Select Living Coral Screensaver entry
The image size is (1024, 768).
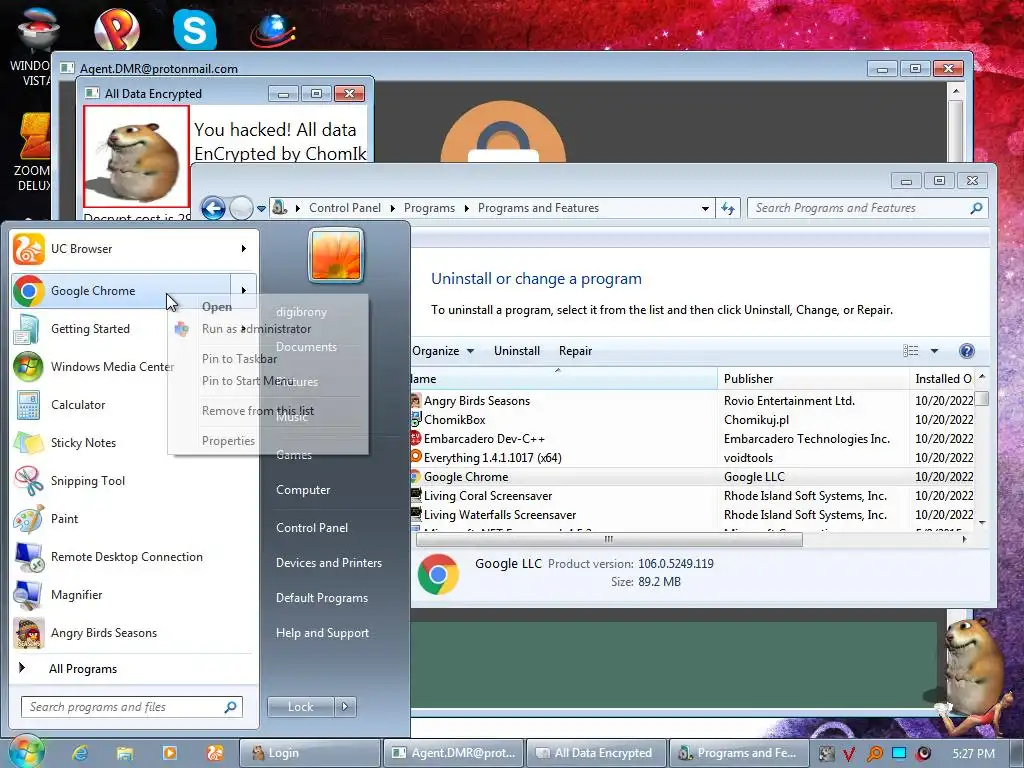click(692, 496)
